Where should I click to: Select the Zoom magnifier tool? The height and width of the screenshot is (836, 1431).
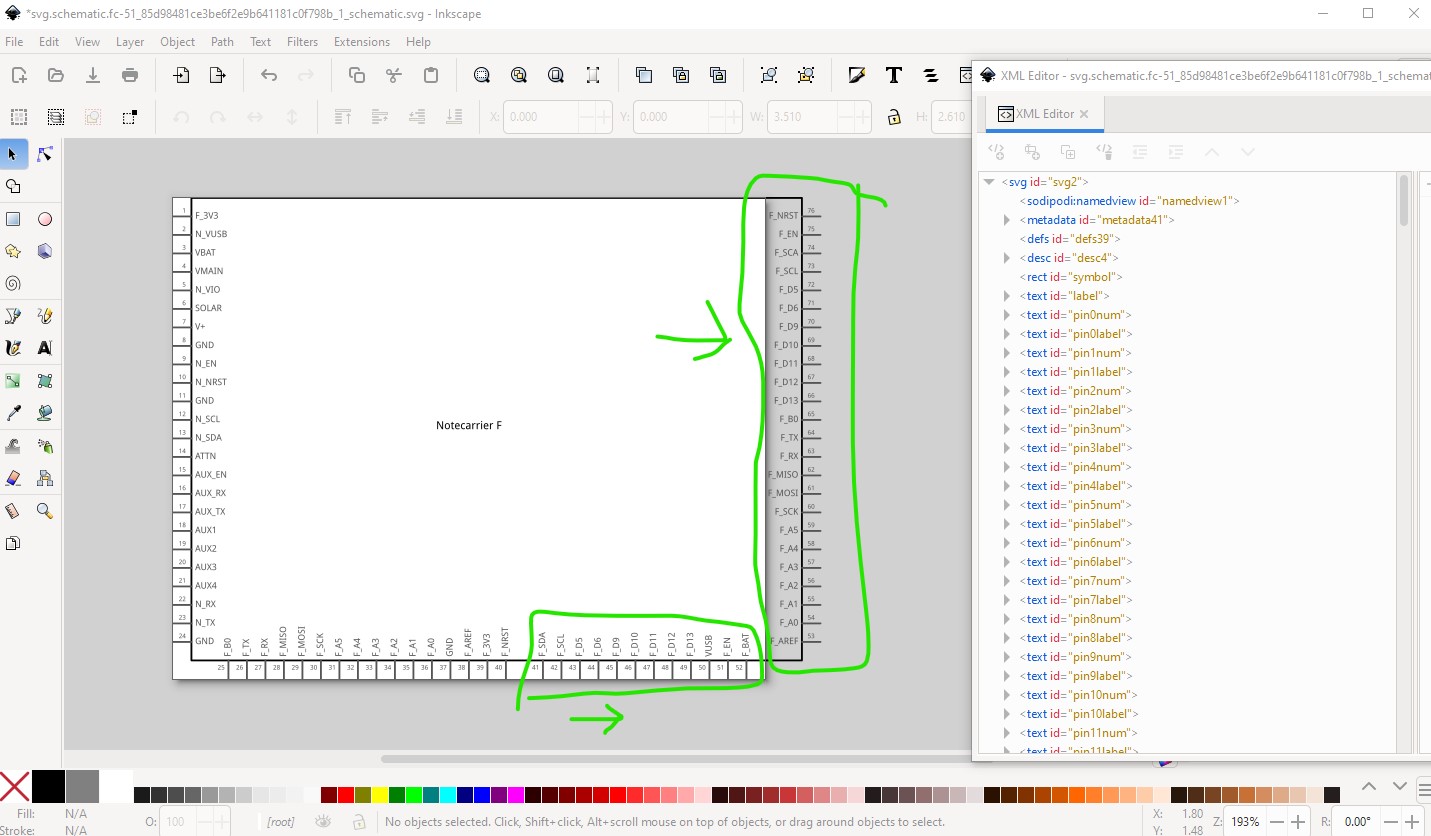(x=44, y=511)
